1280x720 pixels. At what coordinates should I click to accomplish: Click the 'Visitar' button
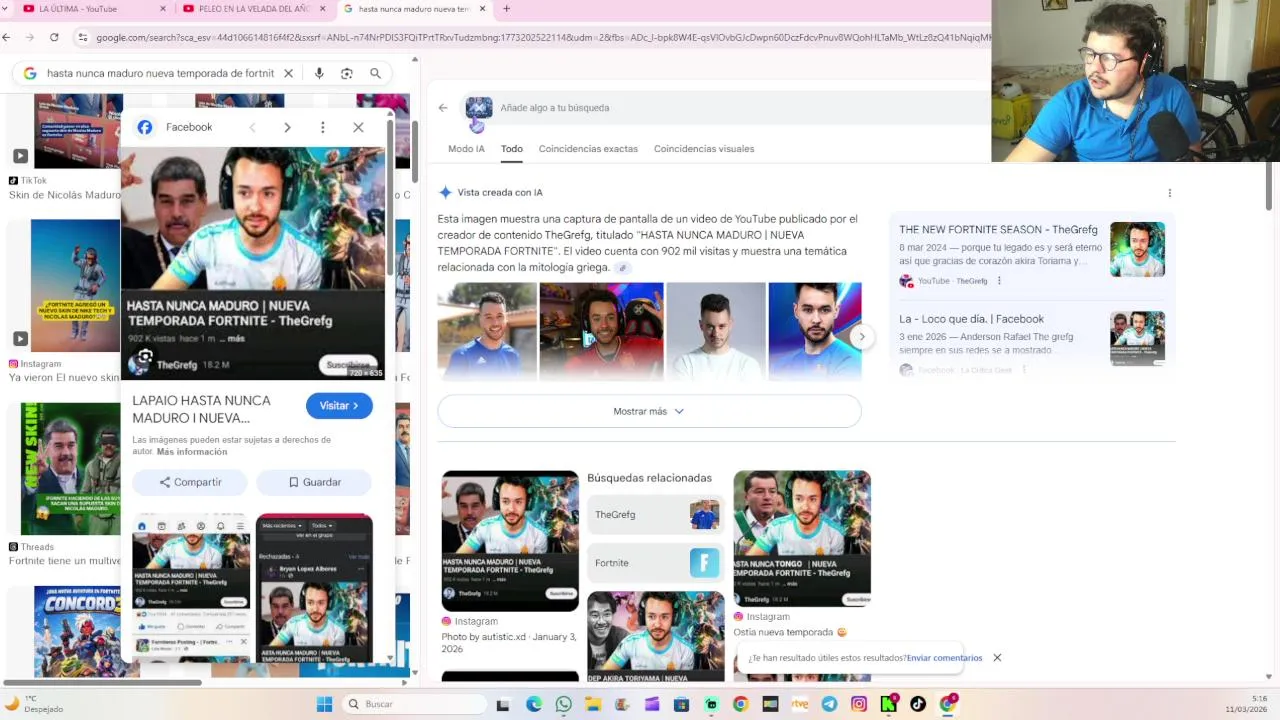[x=339, y=406]
